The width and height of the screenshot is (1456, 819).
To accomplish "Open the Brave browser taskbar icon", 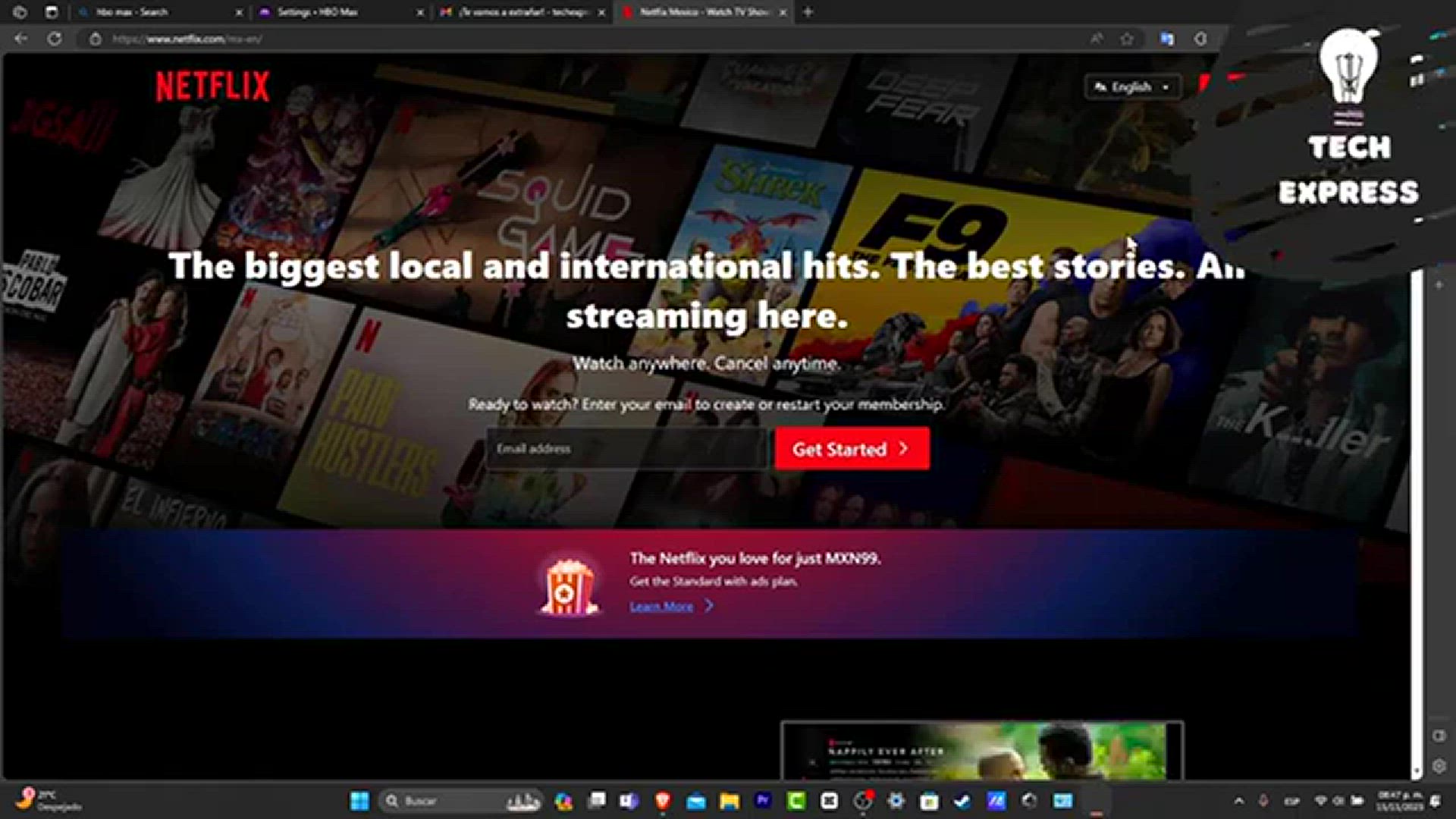I will (663, 801).
